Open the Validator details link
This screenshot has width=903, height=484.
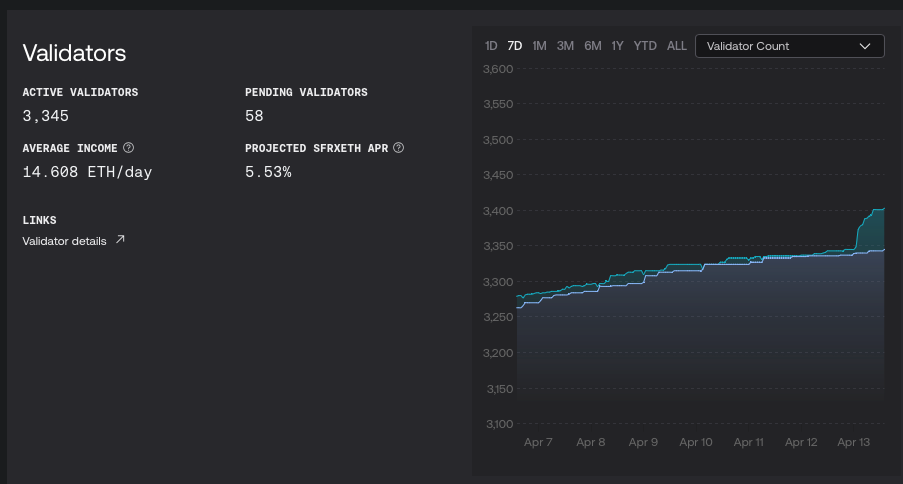(64, 241)
